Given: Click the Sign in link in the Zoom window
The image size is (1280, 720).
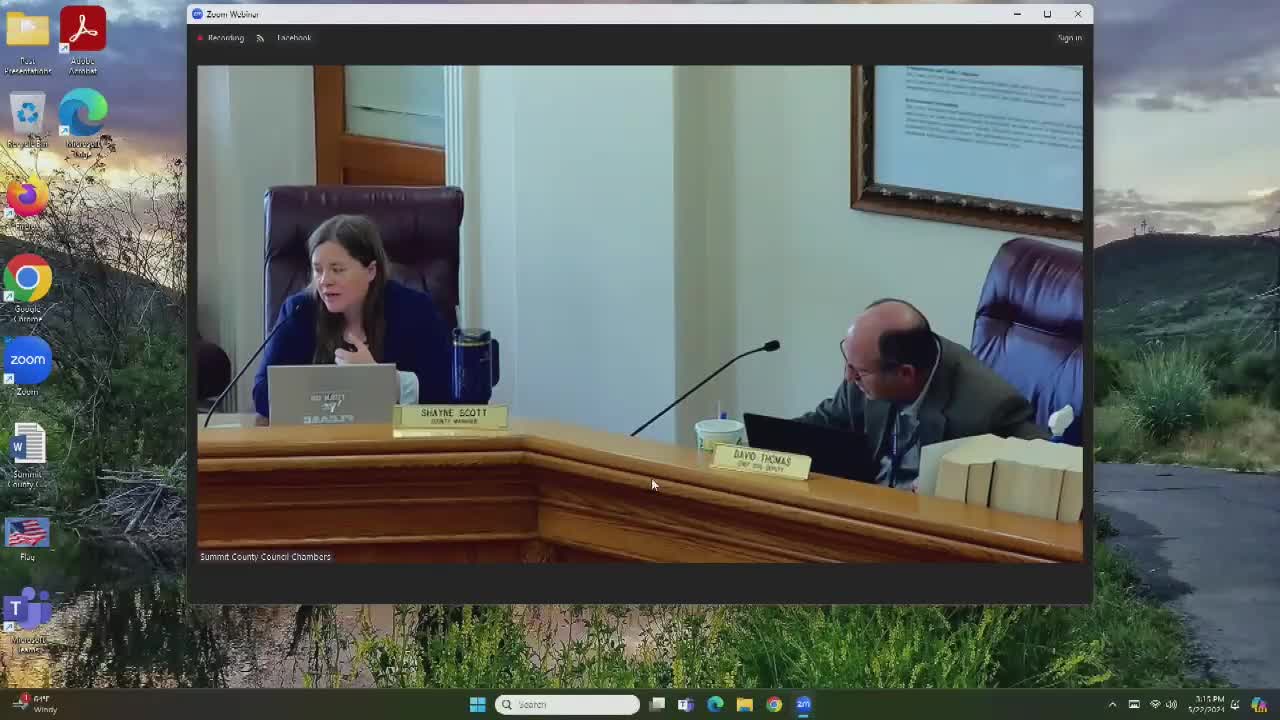Looking at the screenshot, I should (x=1069, y=37).
